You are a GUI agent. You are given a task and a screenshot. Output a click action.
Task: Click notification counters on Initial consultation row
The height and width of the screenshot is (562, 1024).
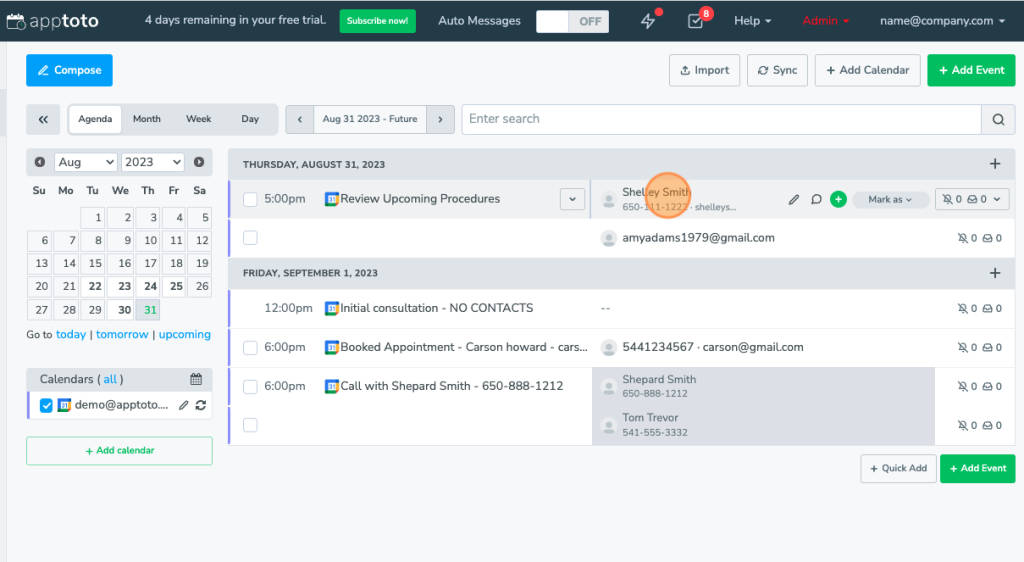click(x=979, y=308)
